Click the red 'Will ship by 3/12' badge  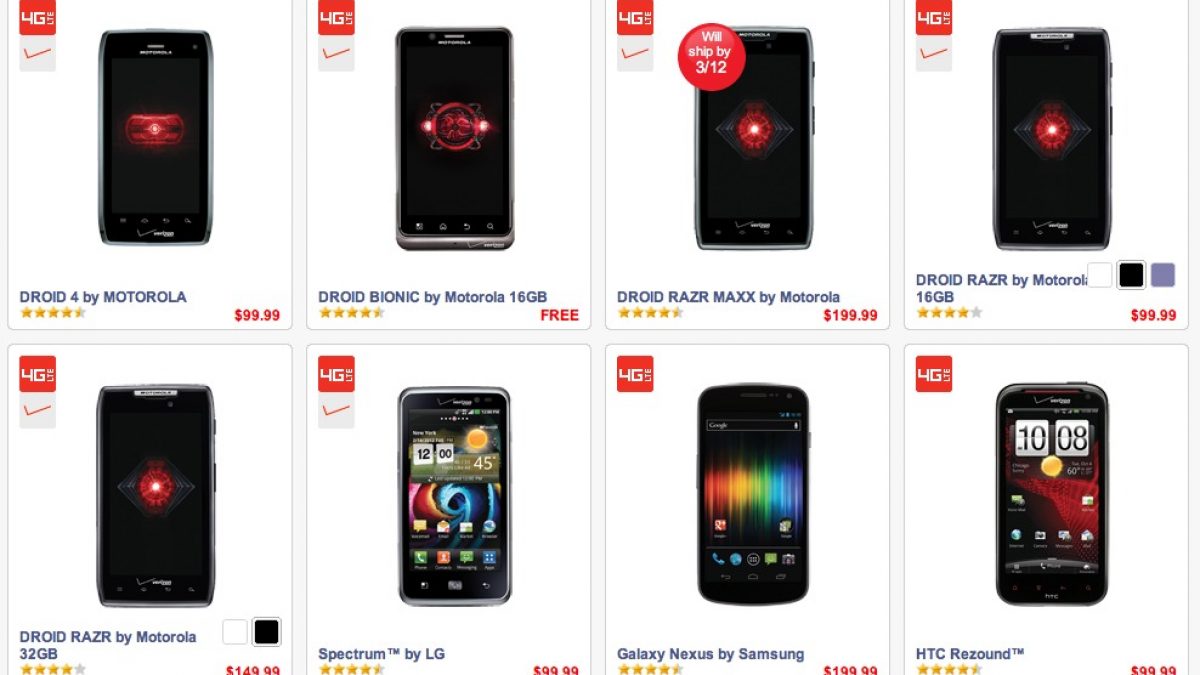(711, 56)
